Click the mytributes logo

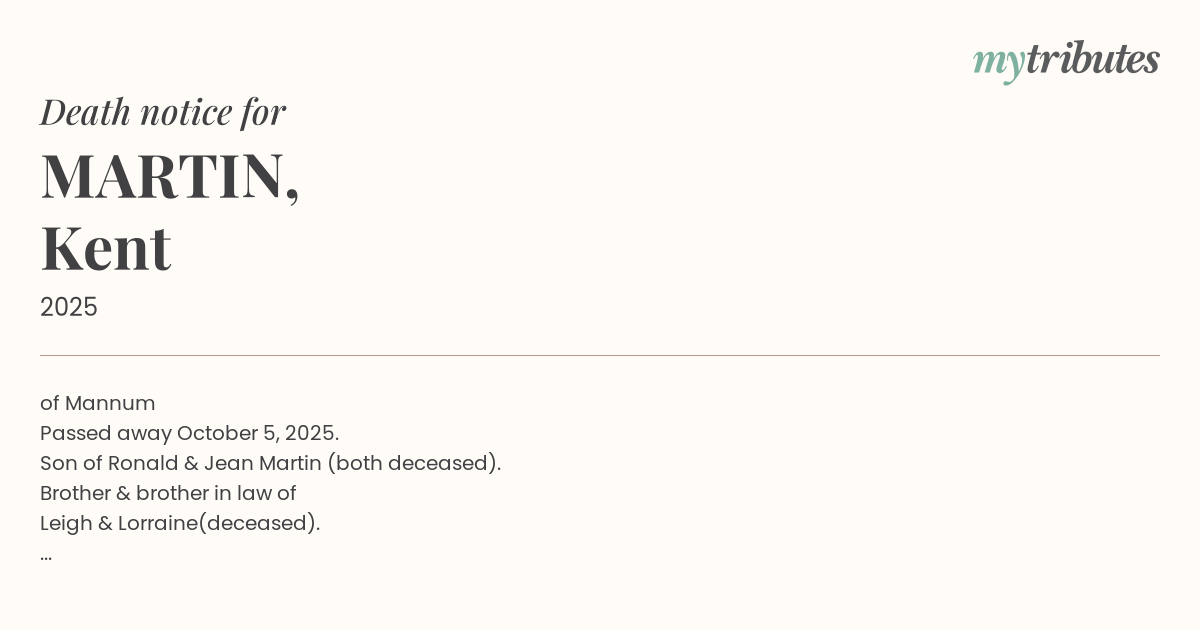[1066, 60]
